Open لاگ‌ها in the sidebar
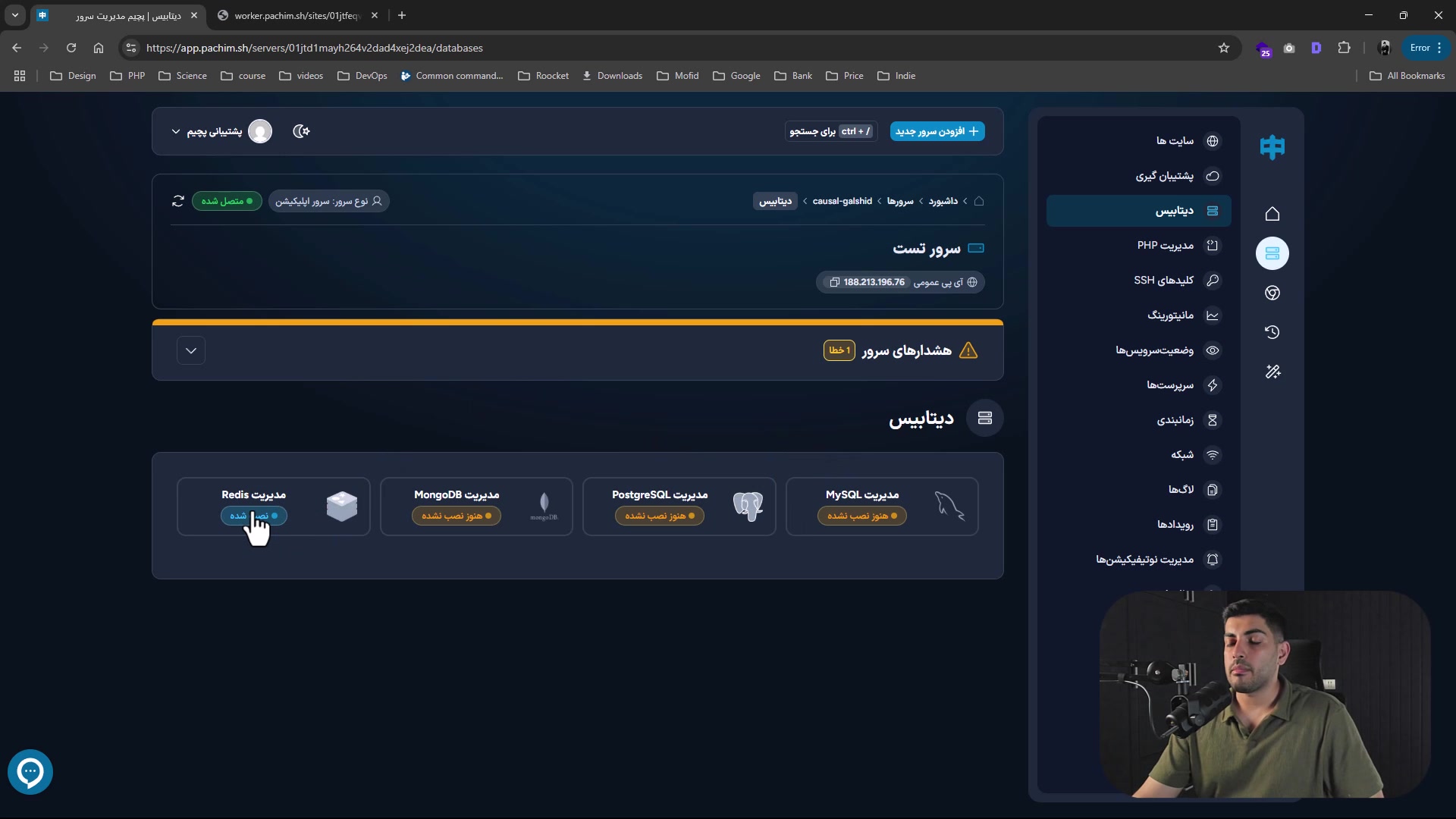This screenshot has height=819, width=1456. click(x=1138, y=490)
